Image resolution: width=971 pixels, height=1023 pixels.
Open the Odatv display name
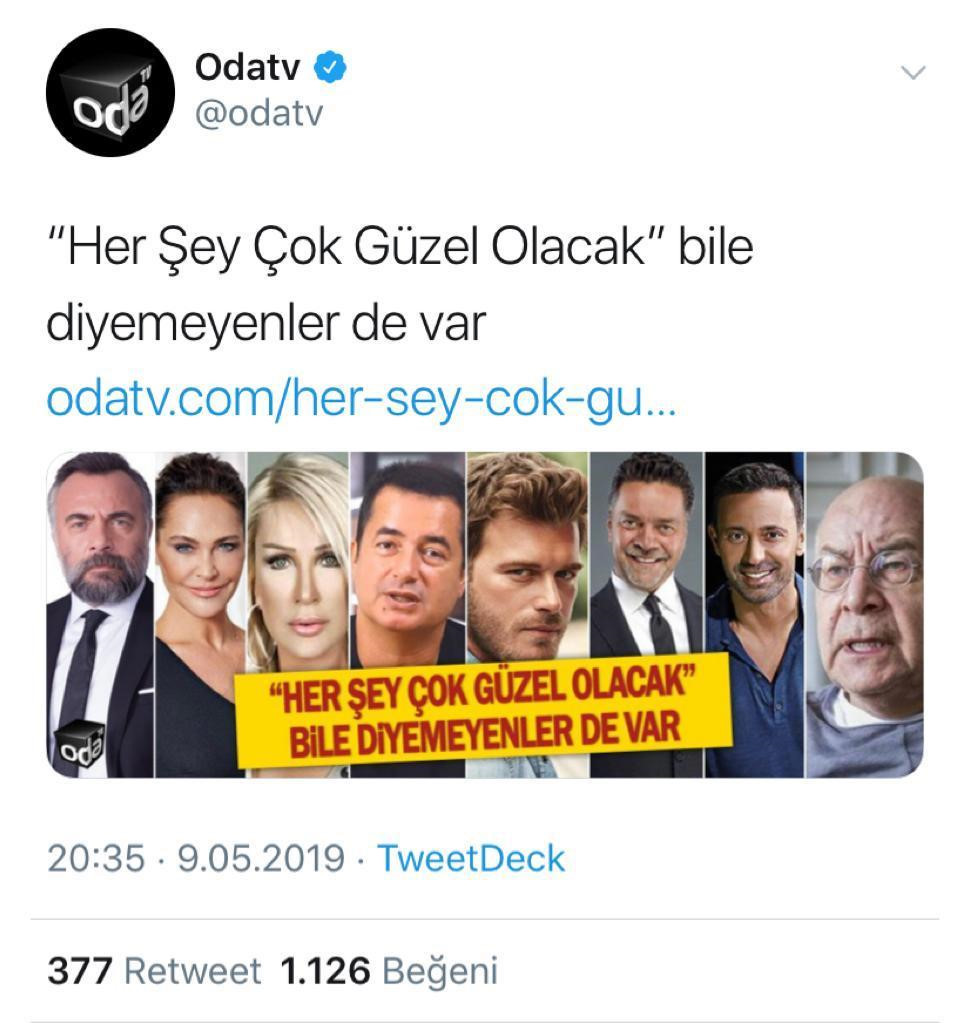[x=247, y=67]
